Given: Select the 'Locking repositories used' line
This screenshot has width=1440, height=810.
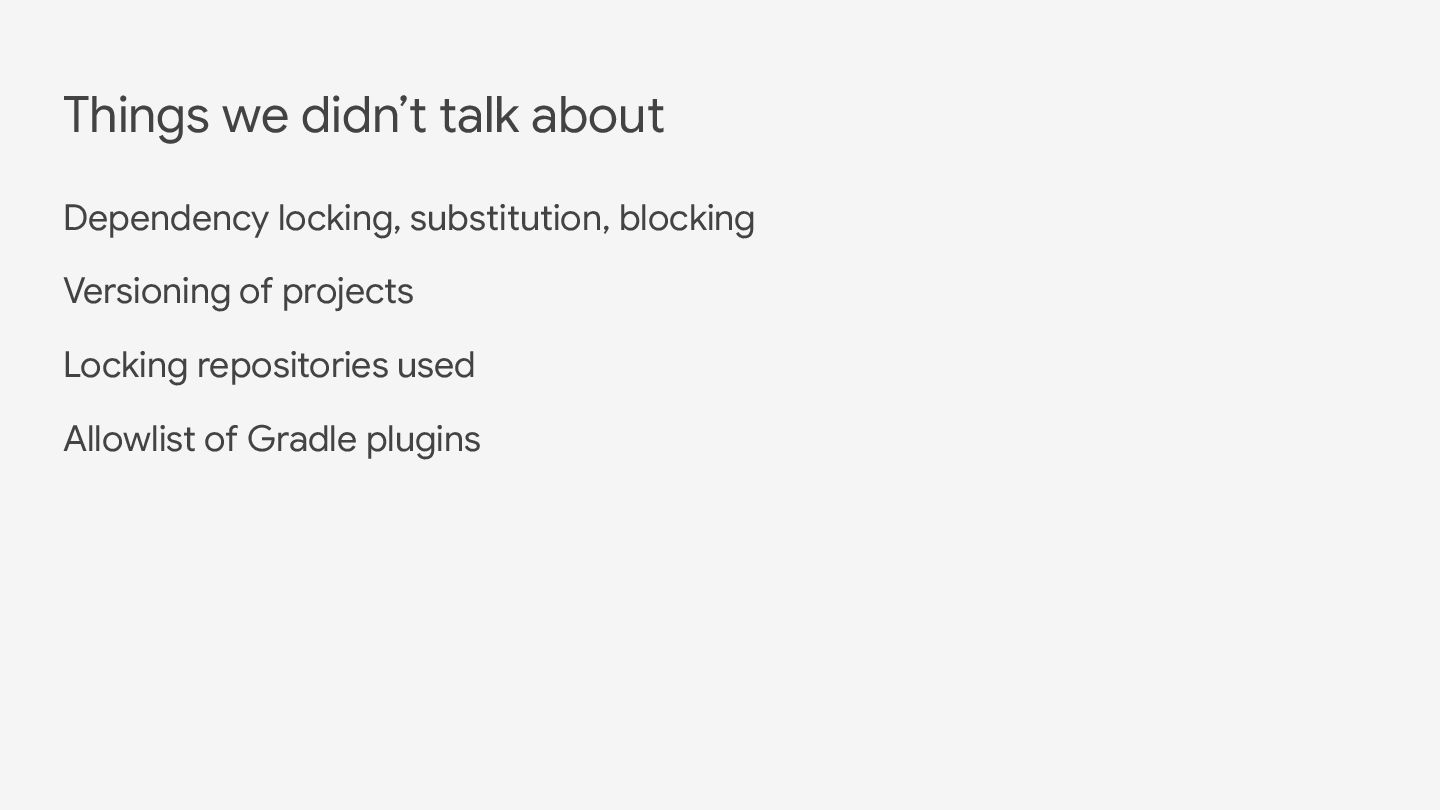Looking at the screenshot, I should coord(269,366).
